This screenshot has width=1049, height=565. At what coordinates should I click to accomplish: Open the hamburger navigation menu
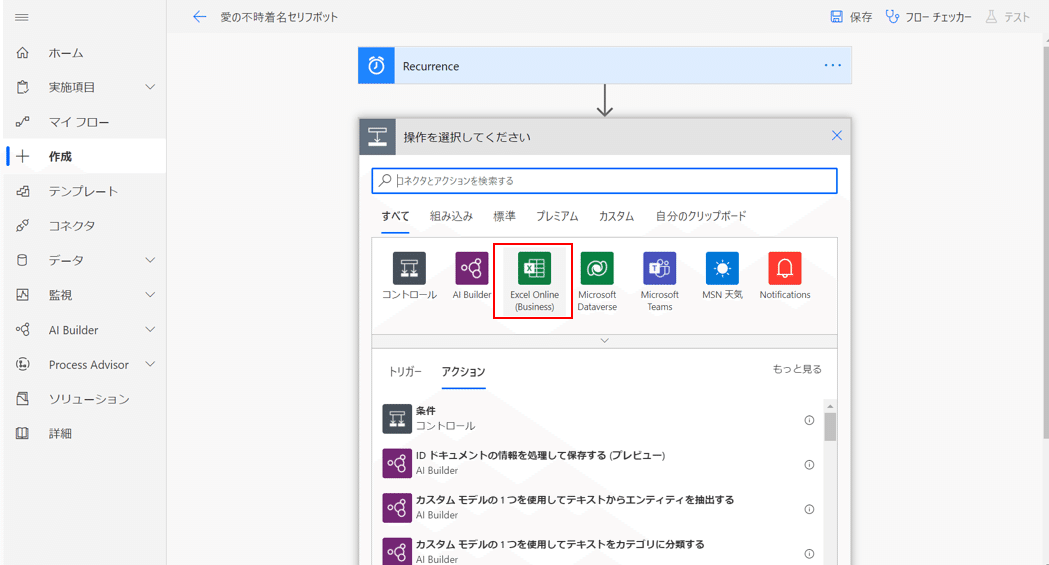(21, 17)
